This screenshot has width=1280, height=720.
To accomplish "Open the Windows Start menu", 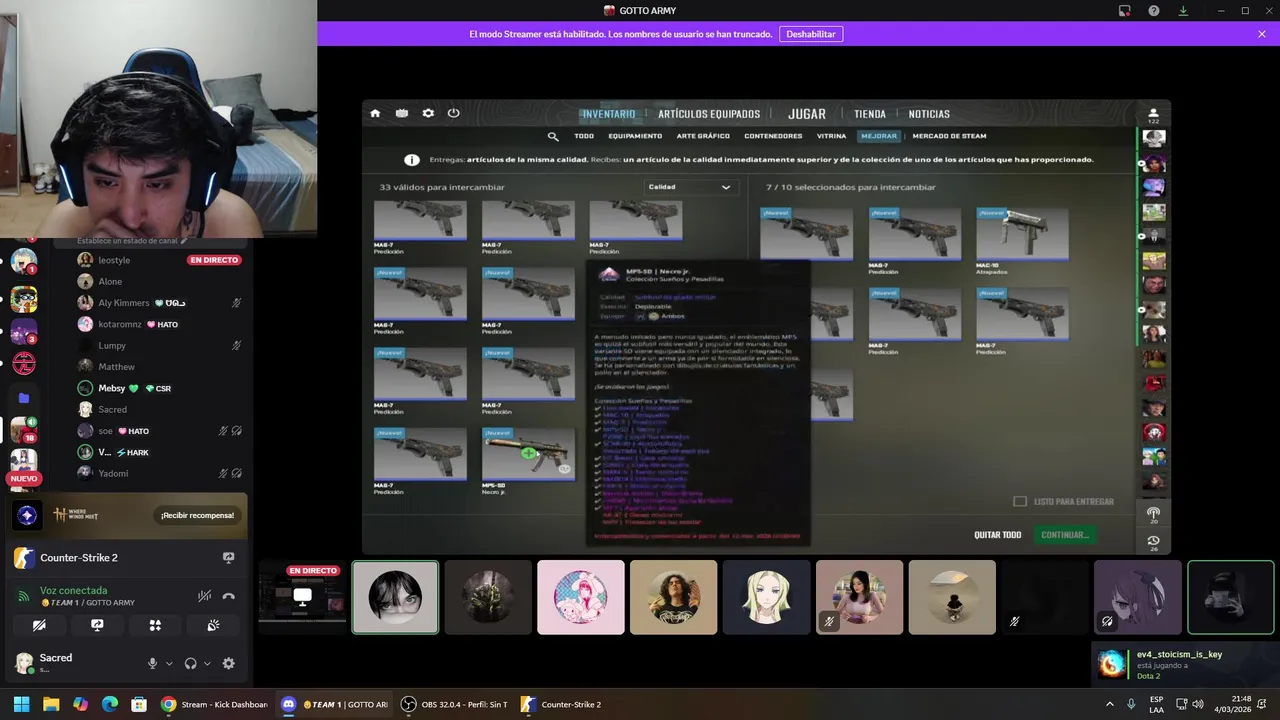I will click(21, 704).
